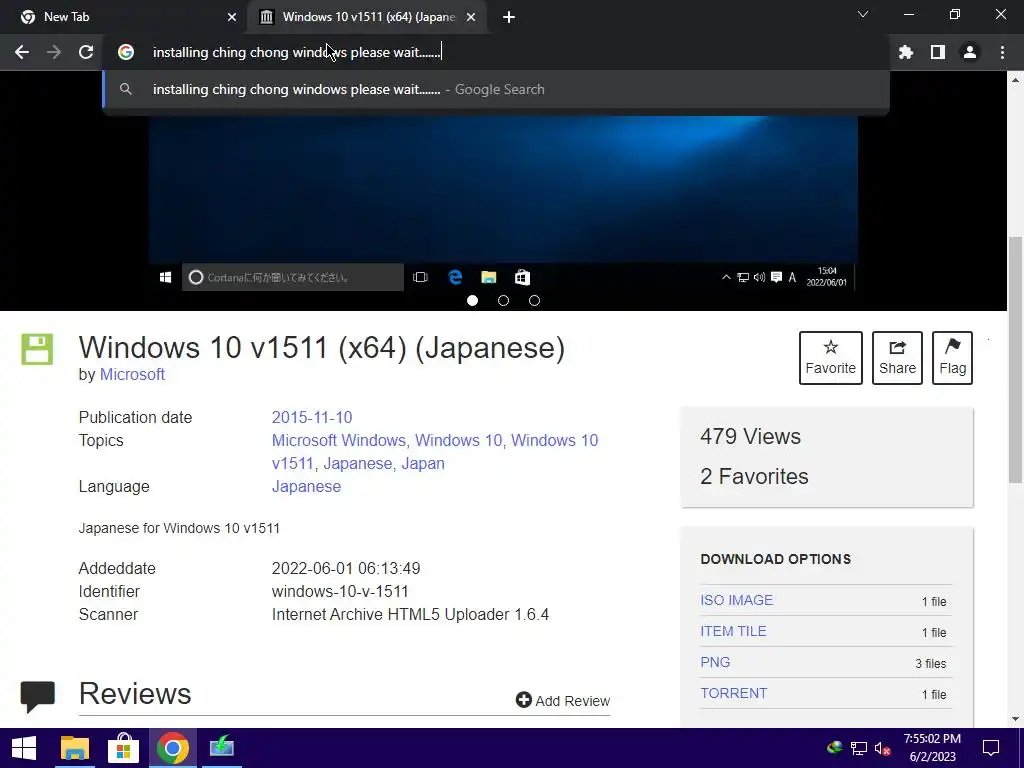
Task: Select the Google Search suggestion row
Action: point(496,89)
